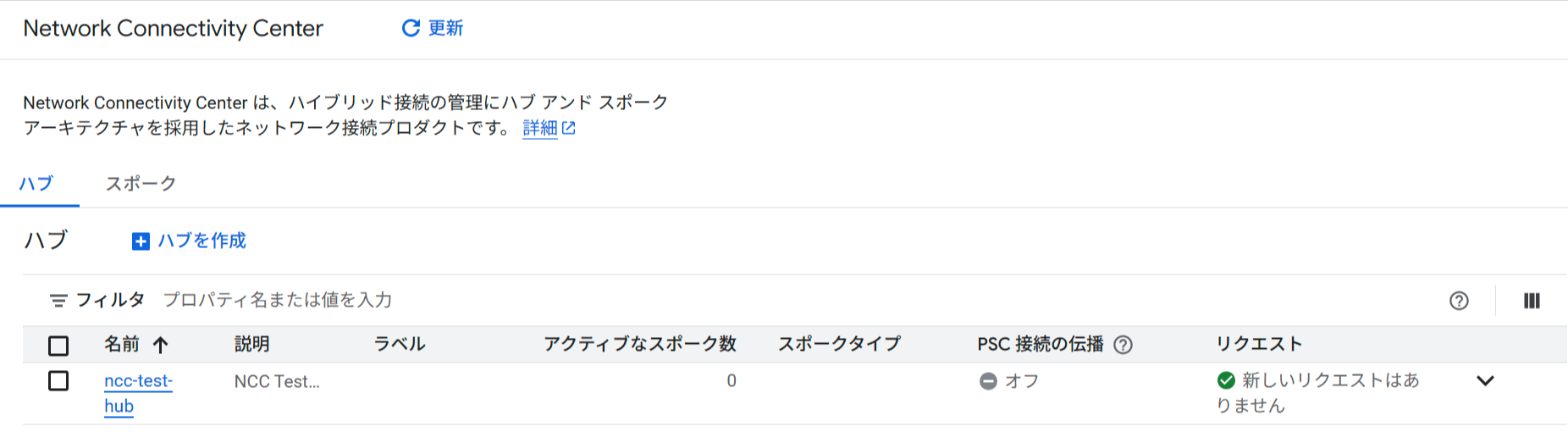The height and width of the screenshot is (432, 1568).
Task: Open the column display options icon
Action: 1532,301
